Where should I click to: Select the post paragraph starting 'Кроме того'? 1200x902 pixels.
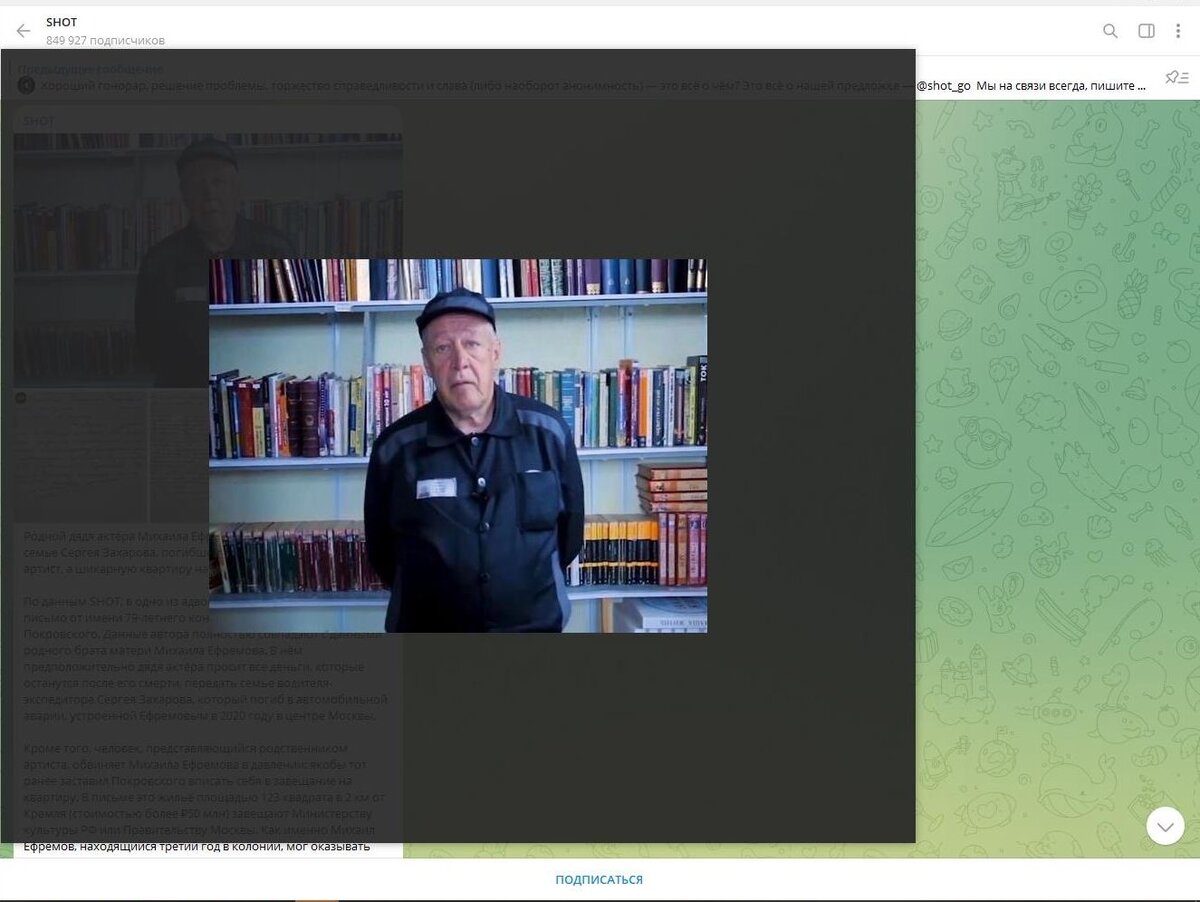click(204, 797)
